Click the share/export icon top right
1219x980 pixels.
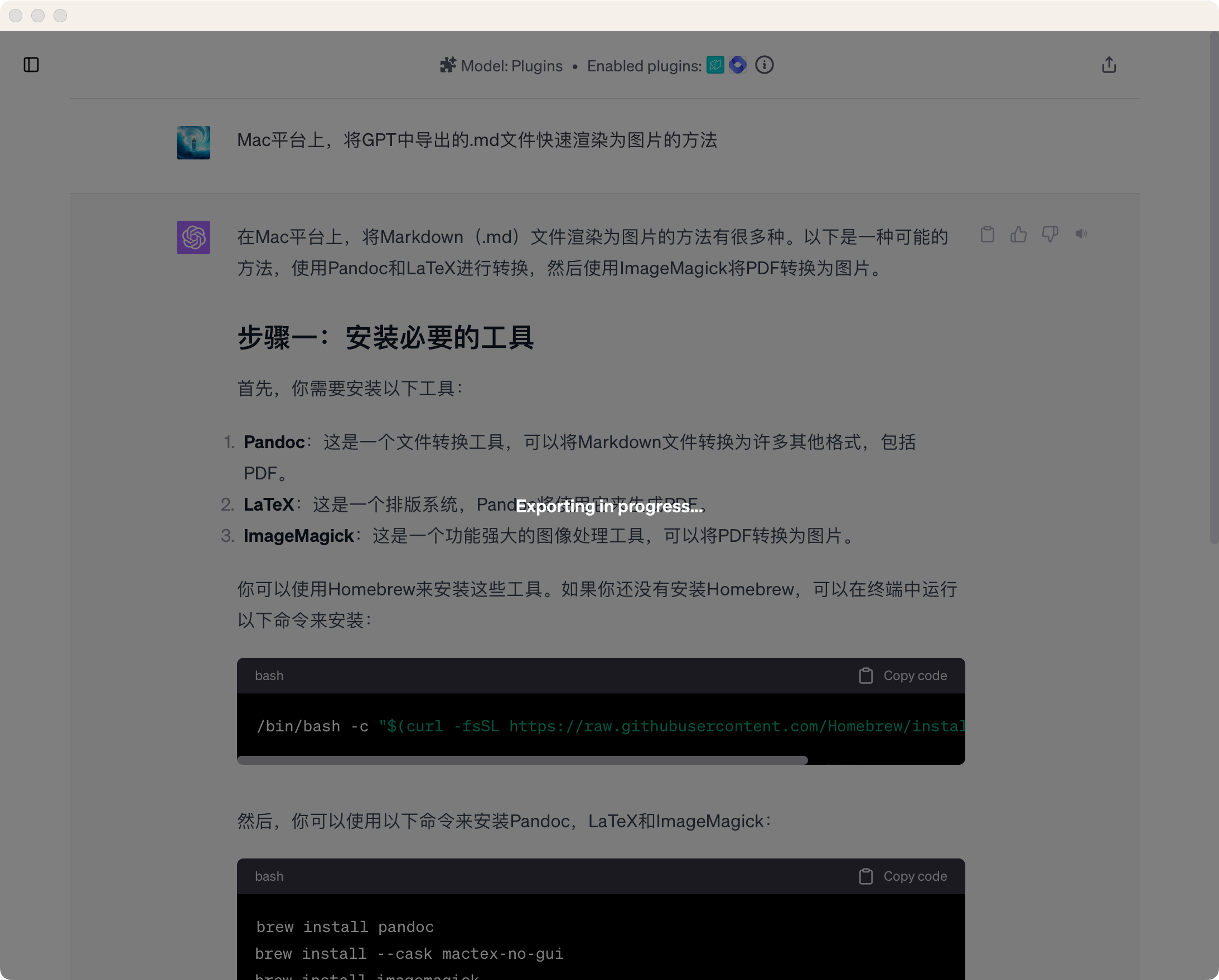click(1109, 65)
